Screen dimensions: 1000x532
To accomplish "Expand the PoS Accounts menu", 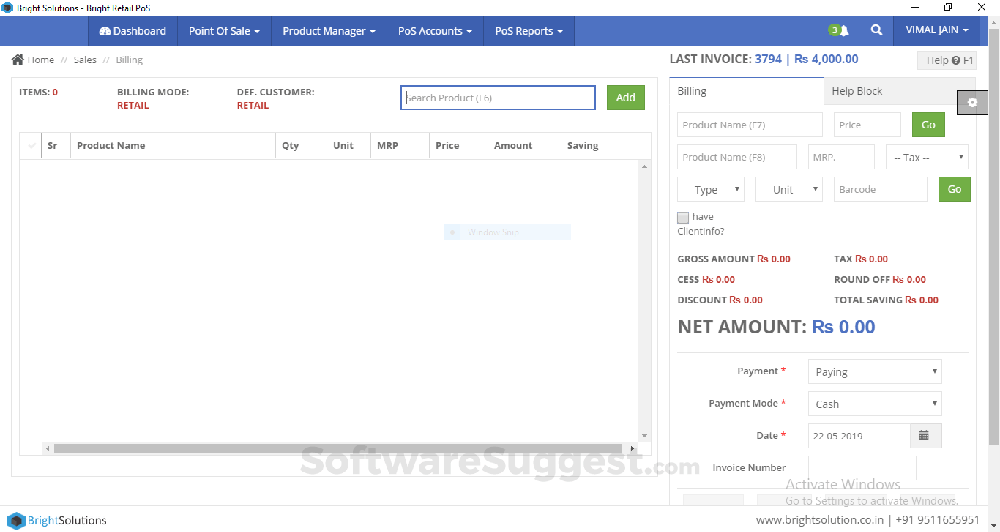I will [x=435, y=31].
